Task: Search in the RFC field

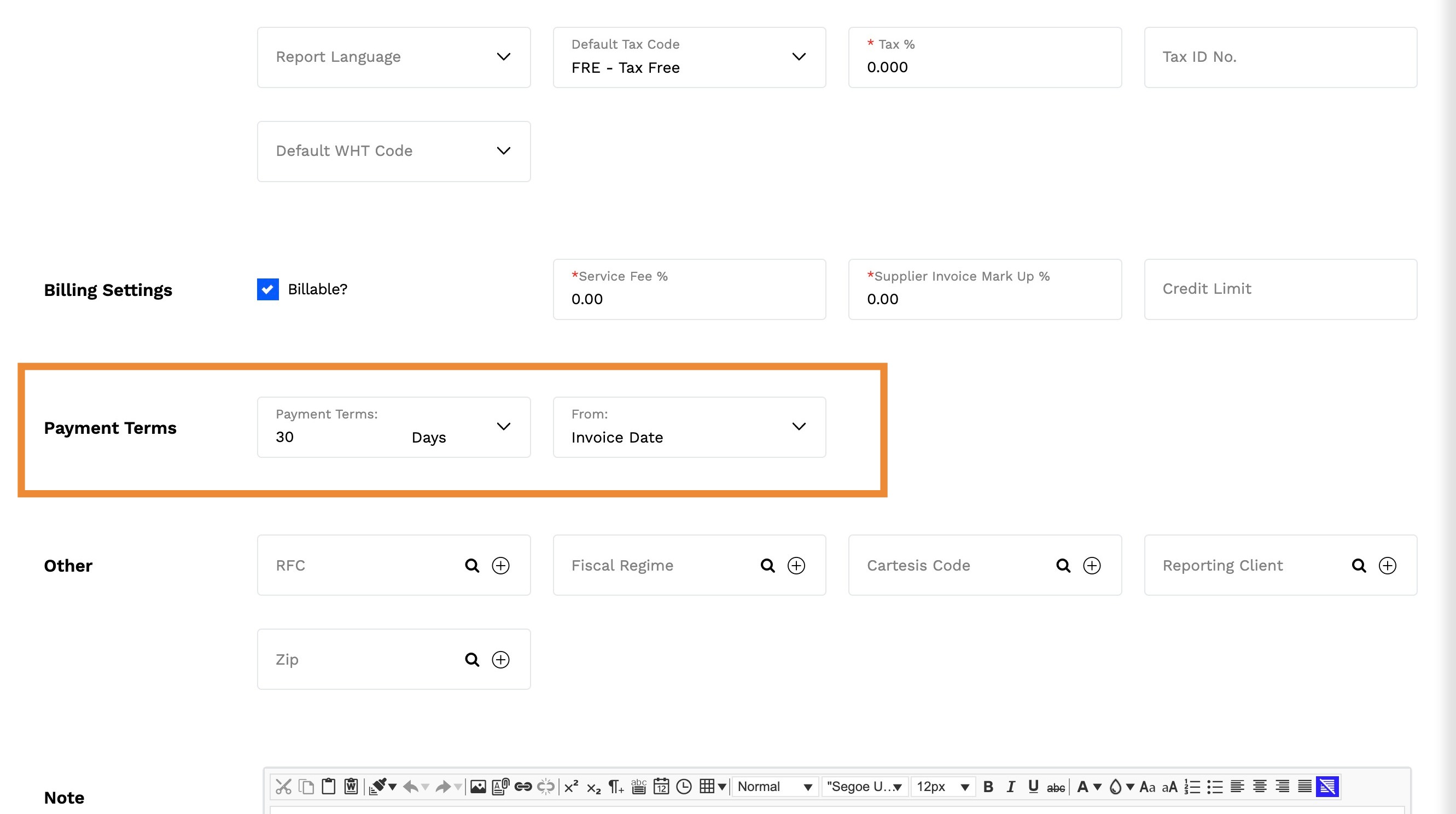Action: pos(472,565)
